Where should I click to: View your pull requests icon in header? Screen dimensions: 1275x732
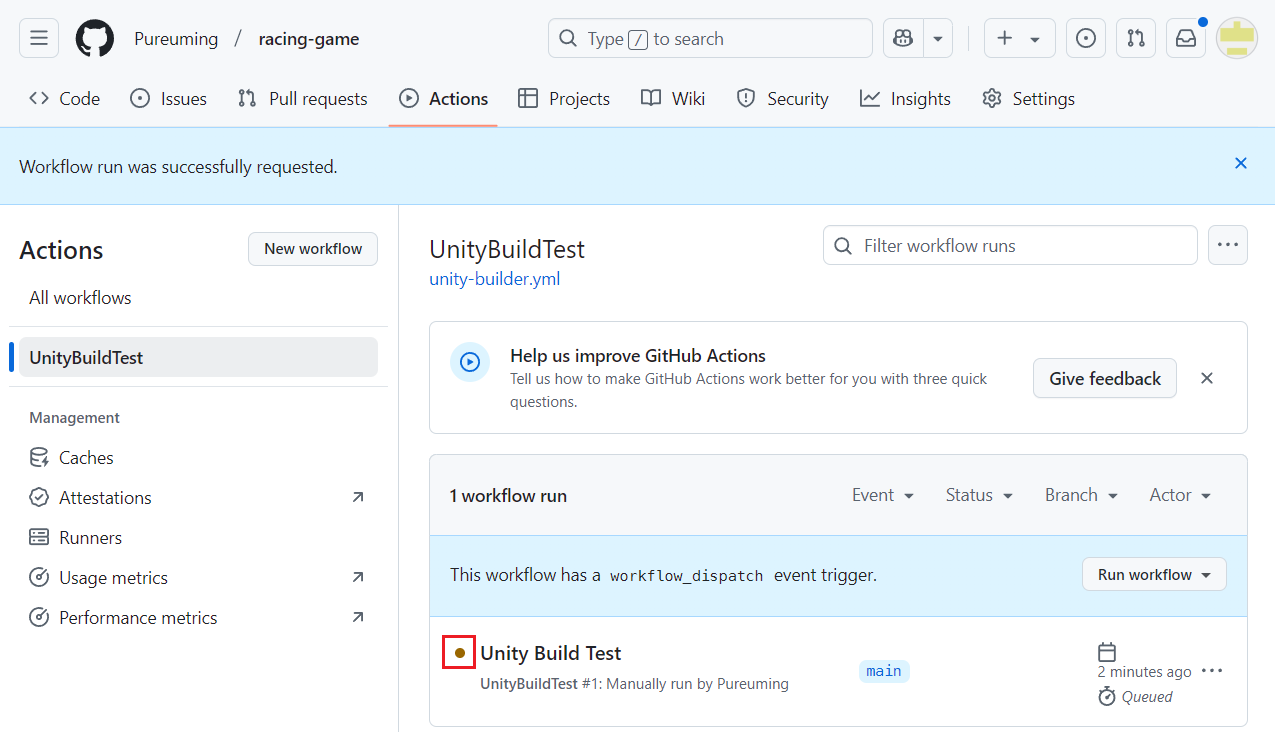click(x=1135, y=39)
